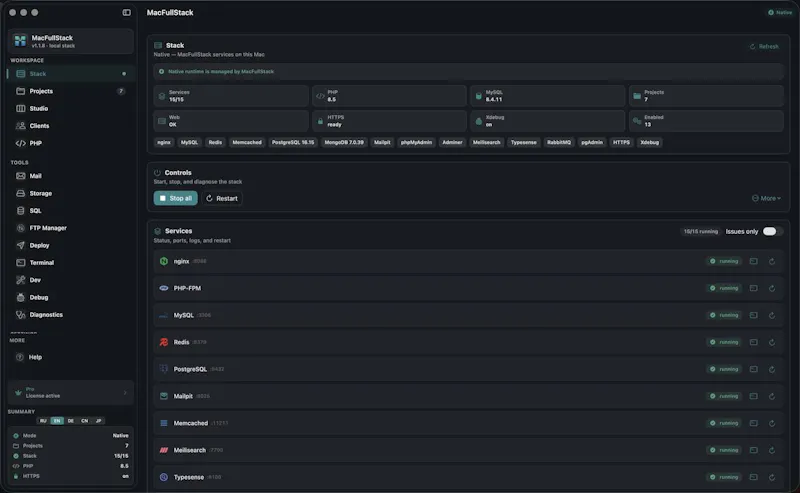Click the Restart stack button
Screen dimensions: 800x493
[x=222, y=199]
